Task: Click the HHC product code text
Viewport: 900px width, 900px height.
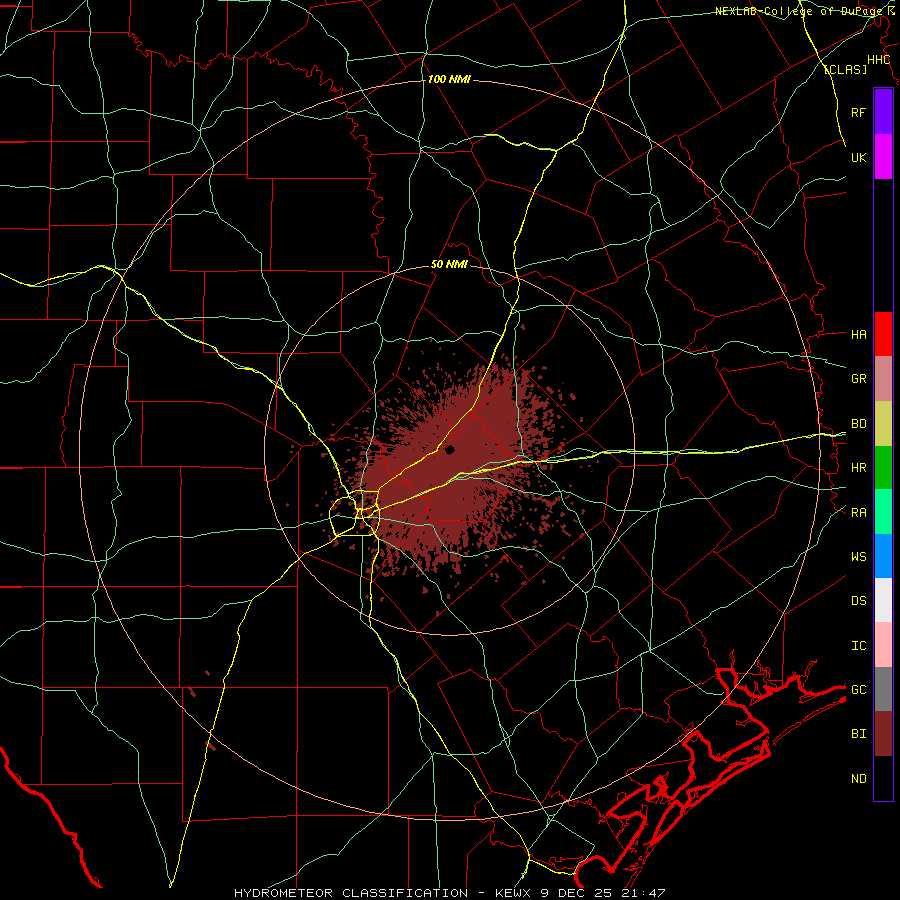Action: (879, 60)
